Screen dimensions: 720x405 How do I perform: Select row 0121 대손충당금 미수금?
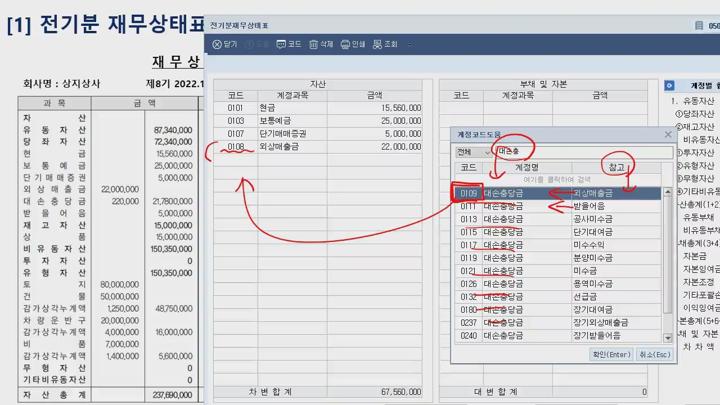[x=557, y=270]
